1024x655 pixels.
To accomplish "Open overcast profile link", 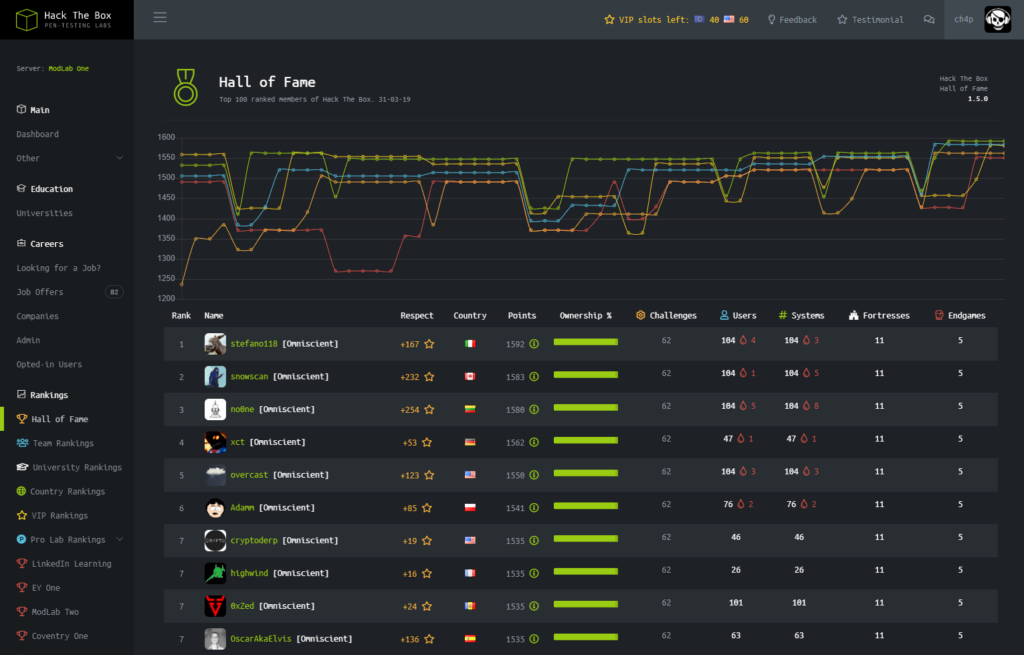I will click(249, 475).
